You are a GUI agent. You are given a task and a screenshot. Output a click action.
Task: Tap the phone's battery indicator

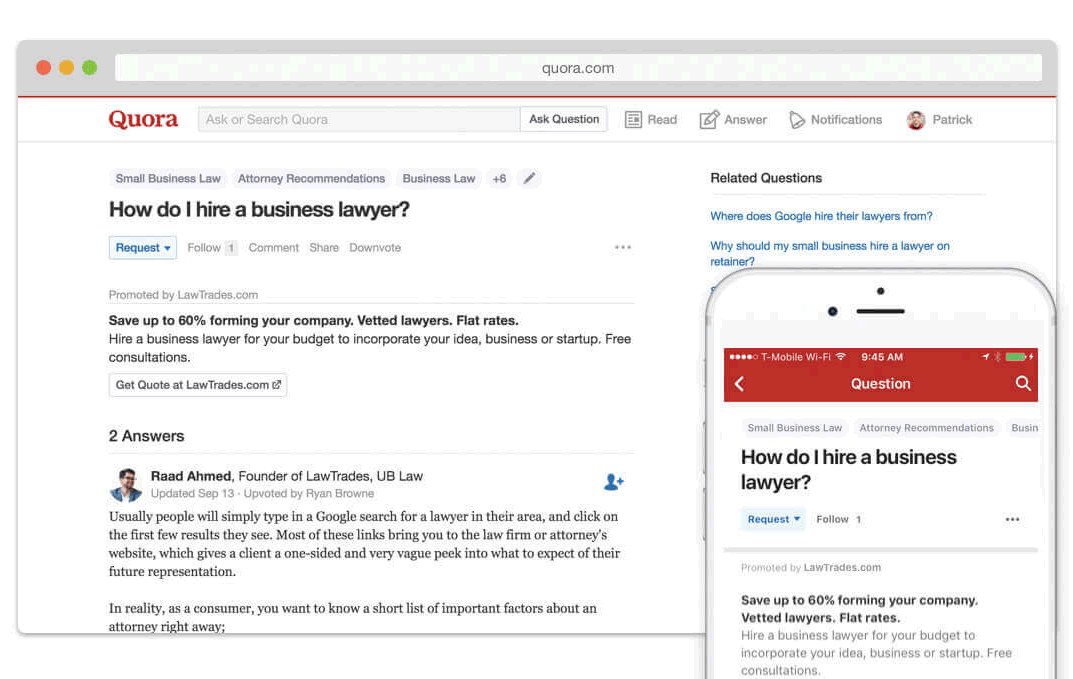click(x=1017, y=357)
